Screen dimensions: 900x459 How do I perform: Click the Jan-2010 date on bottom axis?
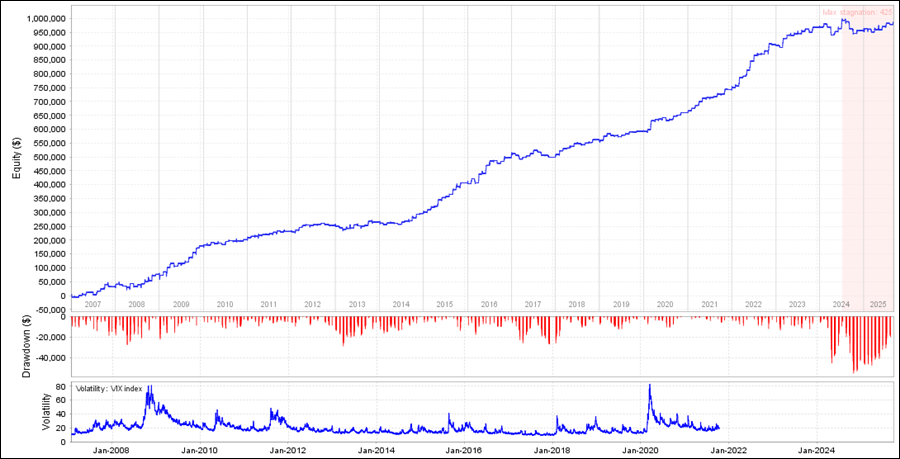(x=199, y=450)
